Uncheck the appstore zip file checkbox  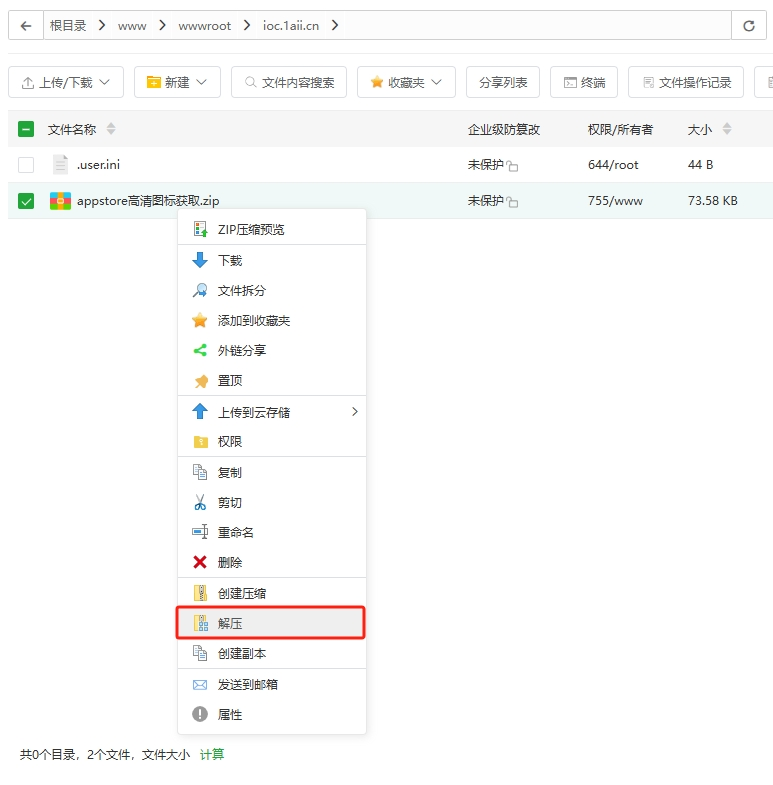(26, 201)
